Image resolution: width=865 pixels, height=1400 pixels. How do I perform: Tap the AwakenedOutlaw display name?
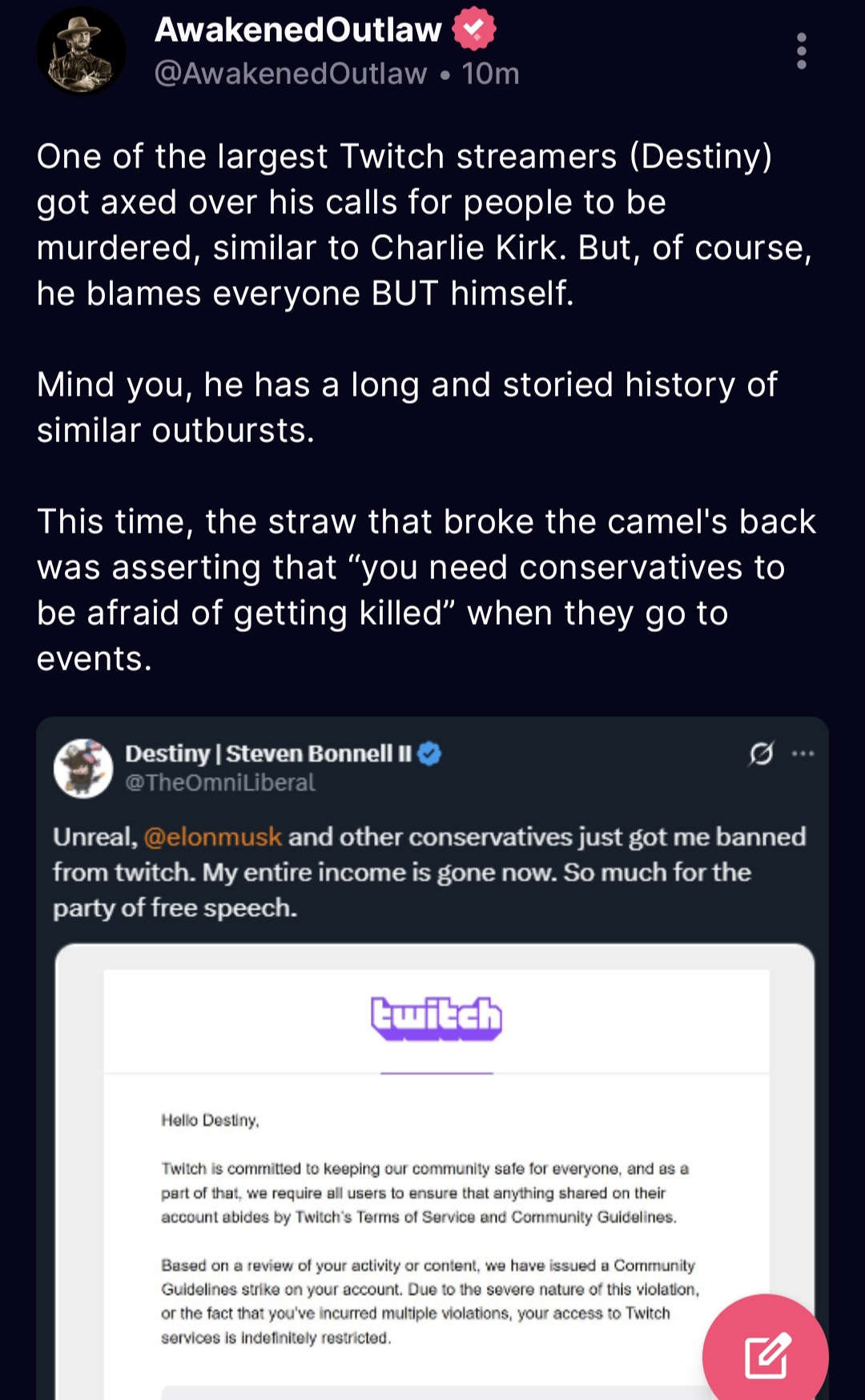tap(298, 30)
